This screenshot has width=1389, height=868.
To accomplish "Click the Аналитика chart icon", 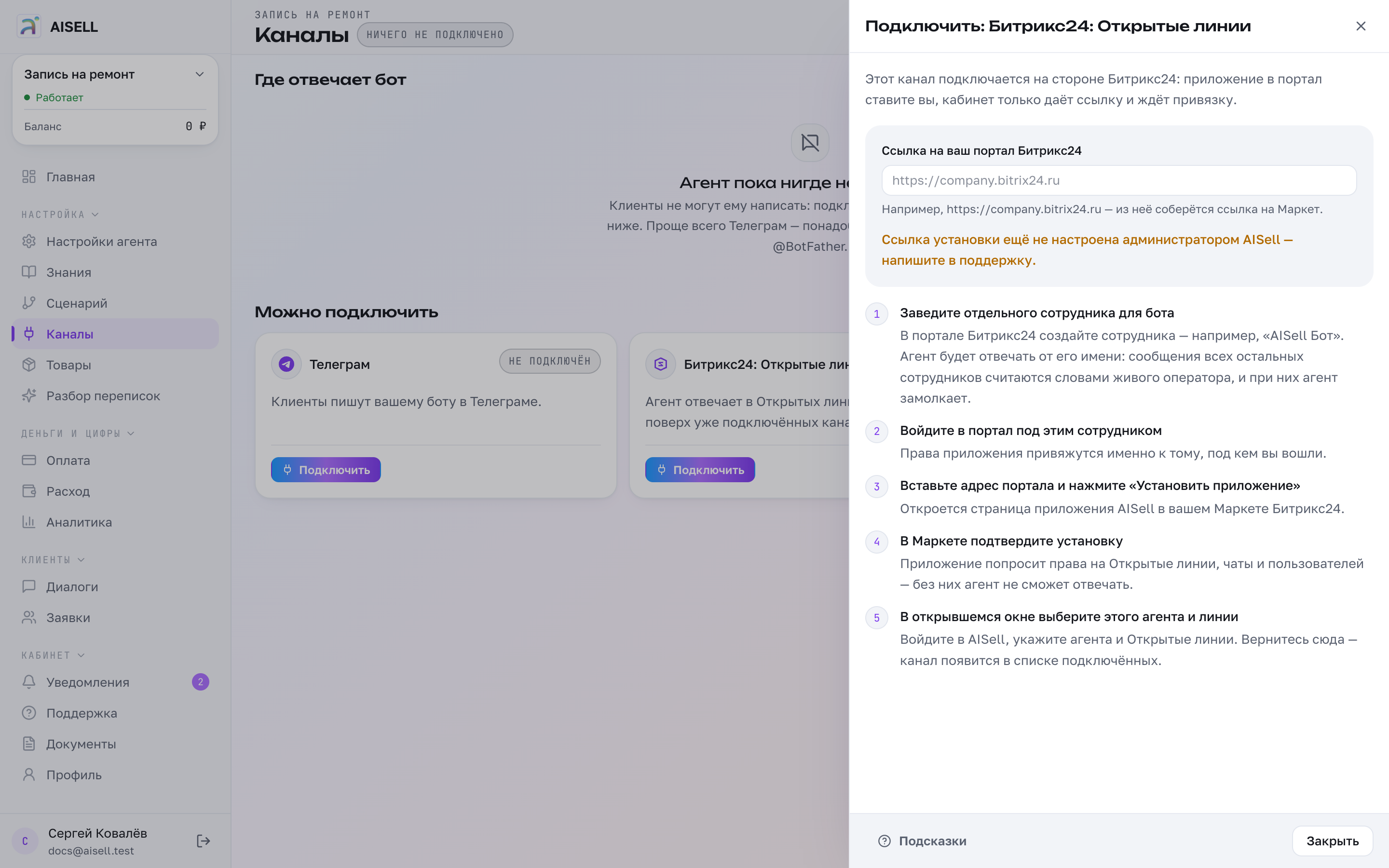I will coord(29,522).
